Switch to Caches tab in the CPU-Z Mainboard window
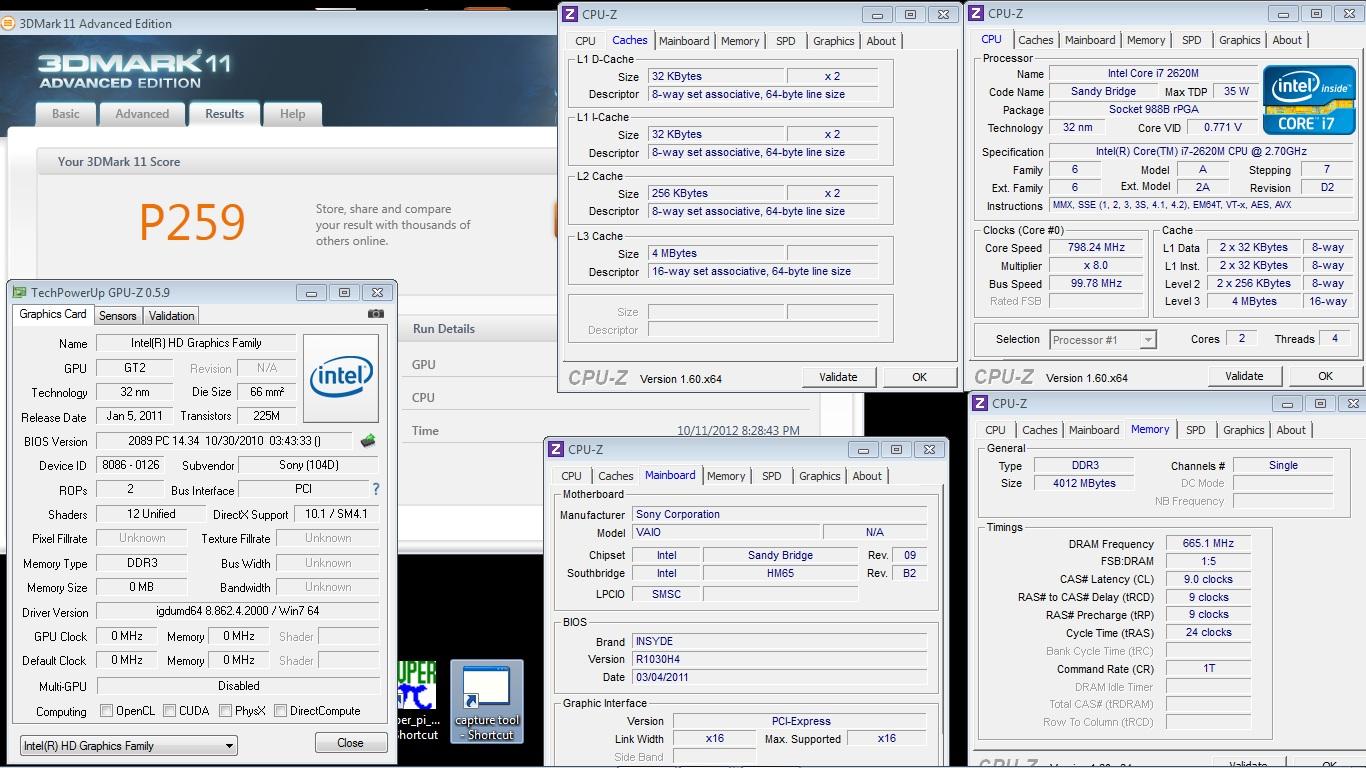Screen dimensions: 1366x768 [615, 476]
